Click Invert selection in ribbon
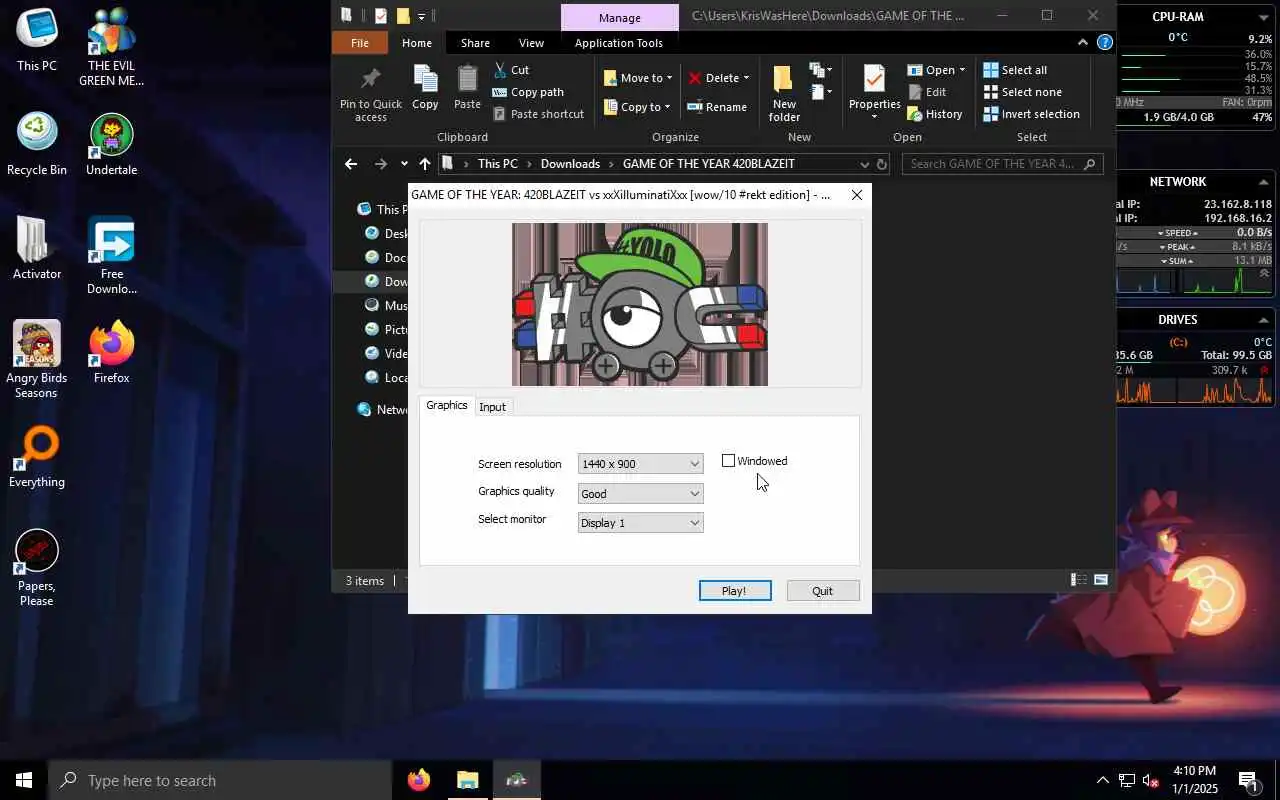Image resolution: width=1280 pixels, height=800 pixels. click(1031, 114)
